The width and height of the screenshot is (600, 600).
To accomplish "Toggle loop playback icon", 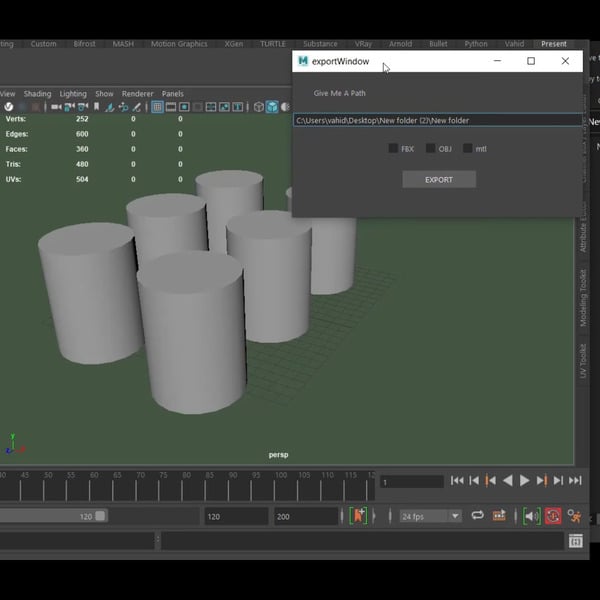I will 478,516.
